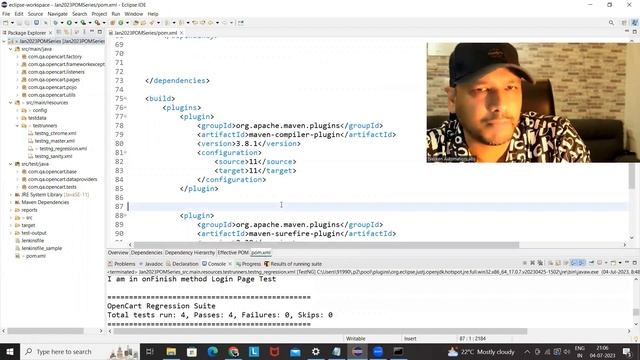This screenshot has width=640, height=360.
Task: Click the editor vertical scrollbar thumb
Action: coord(632,176)
